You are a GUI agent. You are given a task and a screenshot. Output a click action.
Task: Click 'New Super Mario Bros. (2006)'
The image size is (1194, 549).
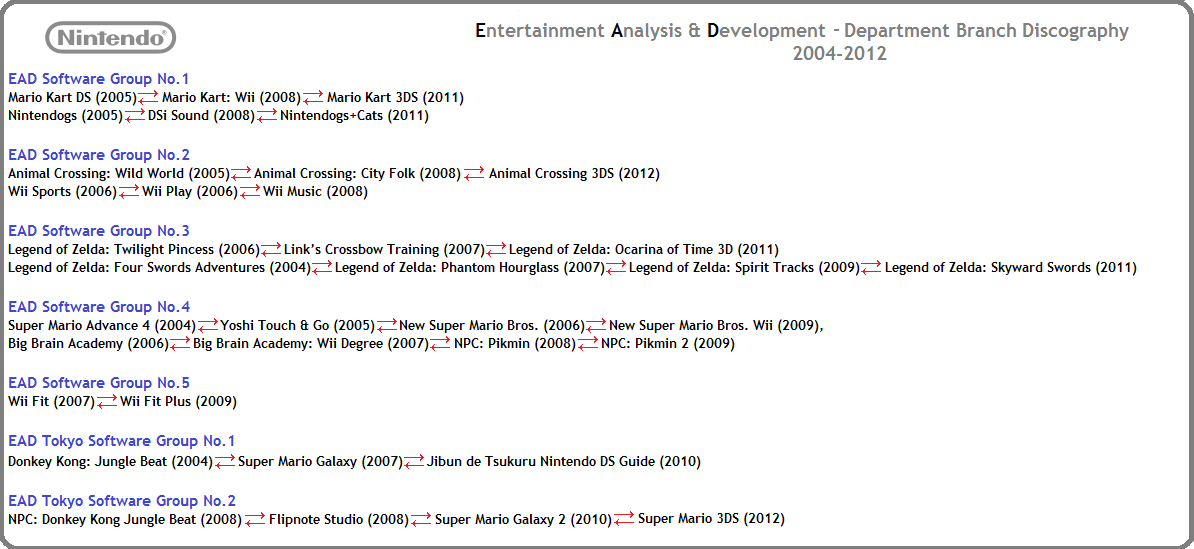tap(492, 326)
